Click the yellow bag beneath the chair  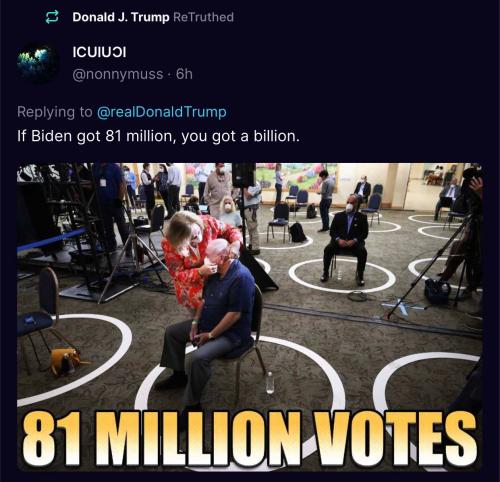point(65,361)
